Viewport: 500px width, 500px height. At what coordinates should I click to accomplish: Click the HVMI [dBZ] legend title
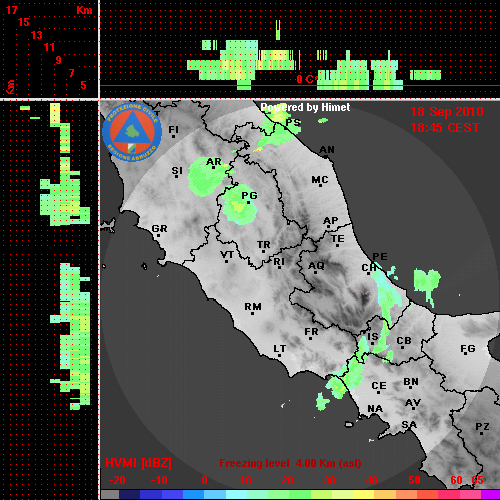point(138,463)
